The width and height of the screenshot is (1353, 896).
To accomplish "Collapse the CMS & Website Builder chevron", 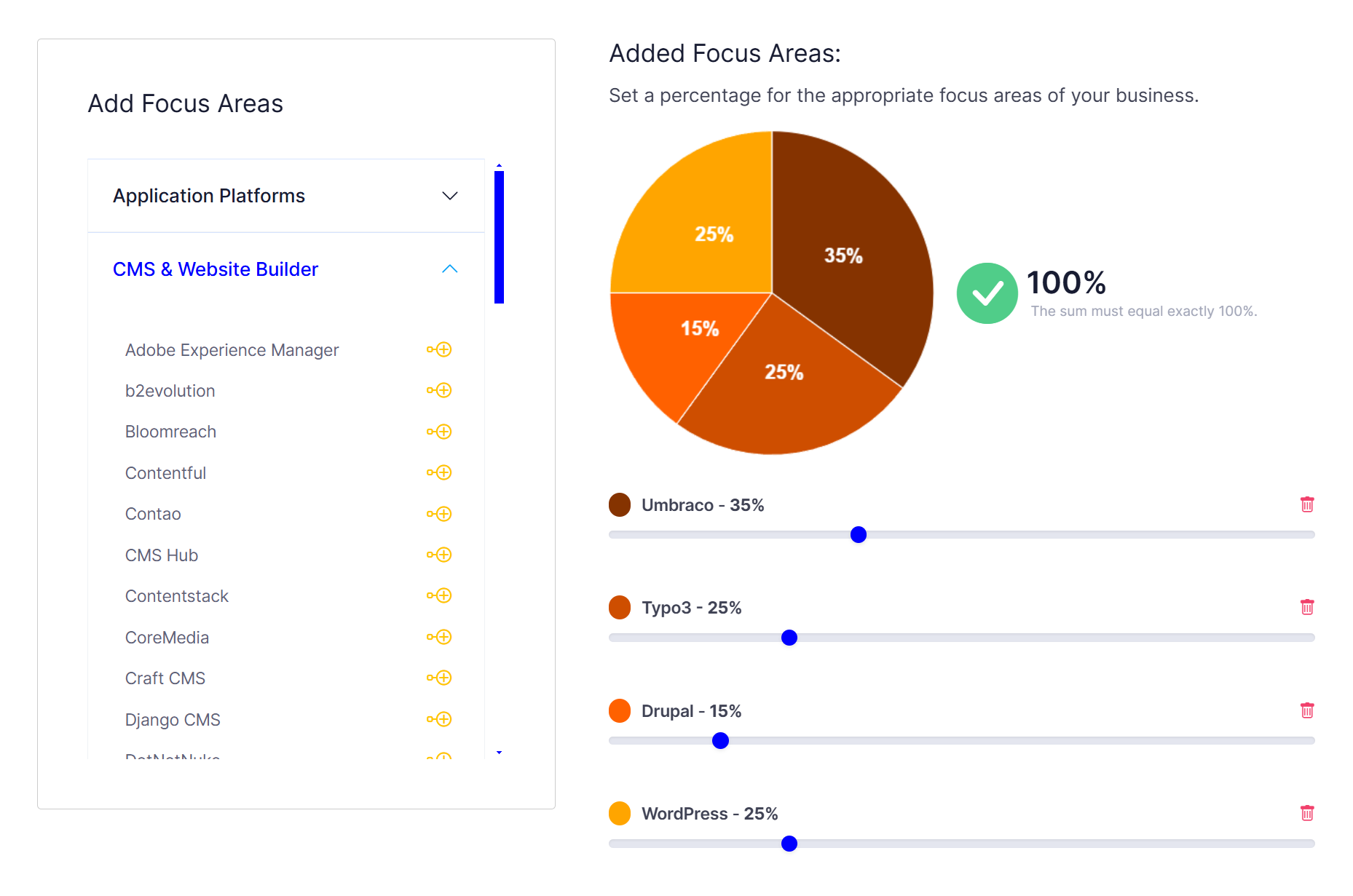I will coord(450,269).
